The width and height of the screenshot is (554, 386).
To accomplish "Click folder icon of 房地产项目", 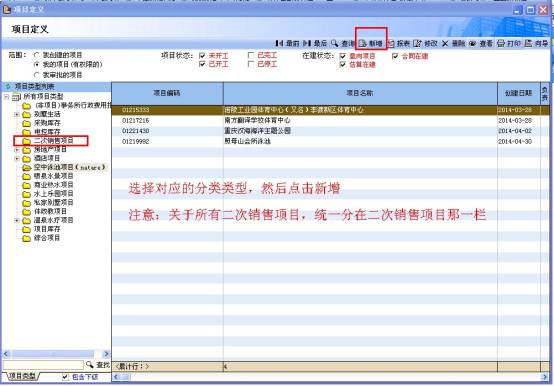I will [26, 150].
